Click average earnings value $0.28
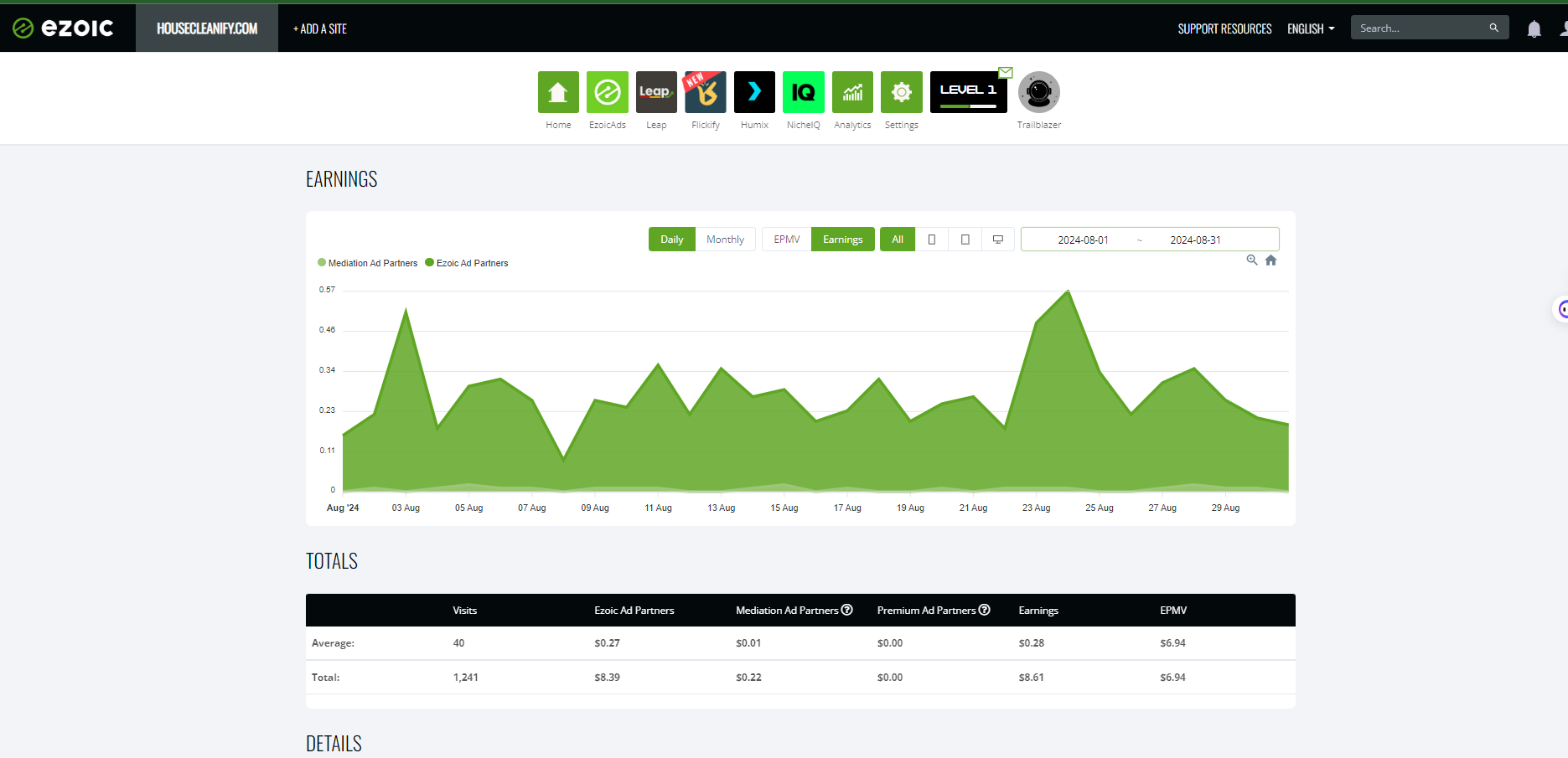Image resolution: width=1568 pixels, height=758 pixels. tap(1032, 643)
